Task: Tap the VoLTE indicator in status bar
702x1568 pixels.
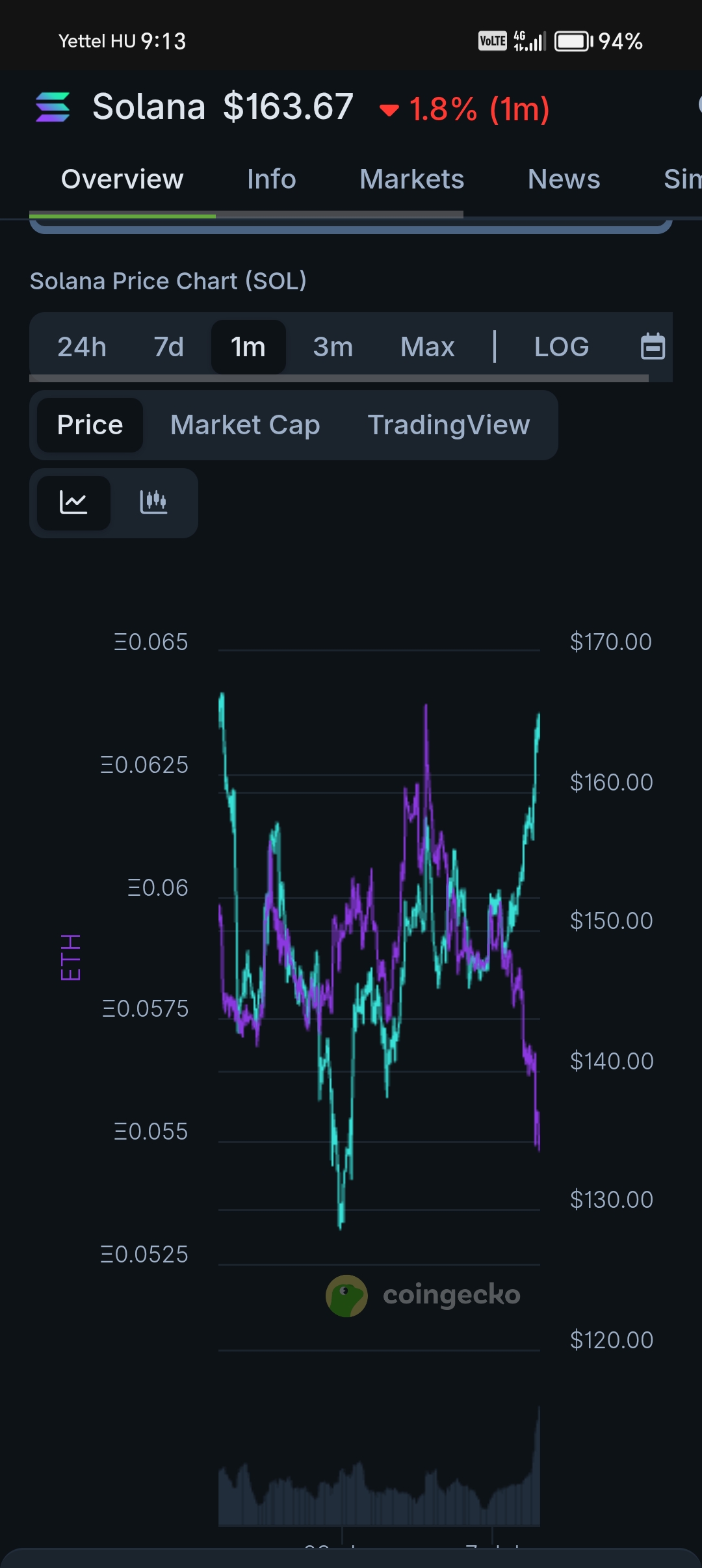Action: (x=493, y=41)
